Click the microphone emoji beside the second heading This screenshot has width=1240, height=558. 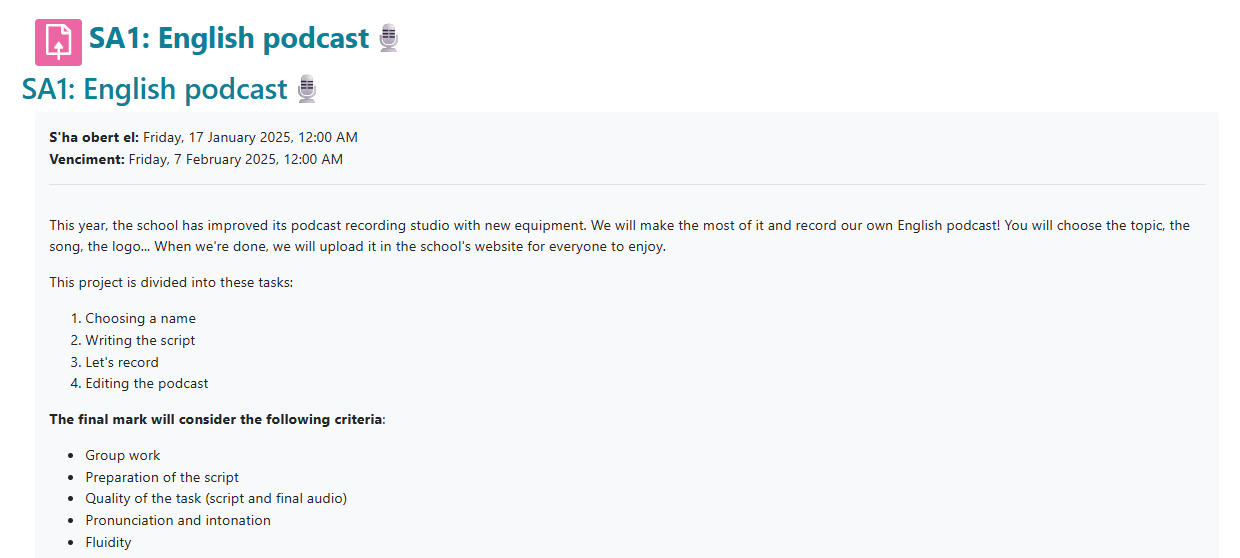(307, 89)
